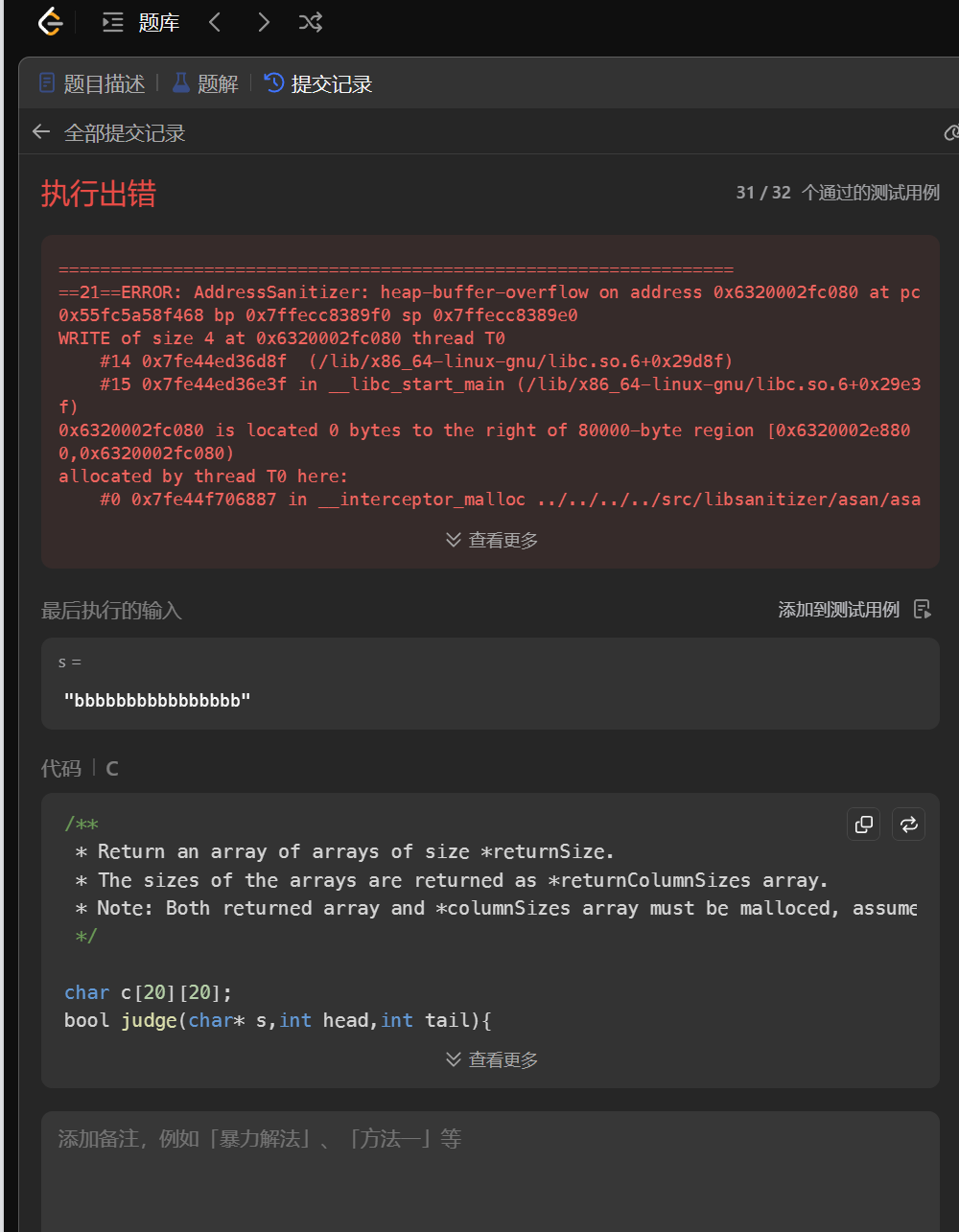Switch to the 题目描述 tab
Screen dimensions: 959x1232
(x=92, y=83)
